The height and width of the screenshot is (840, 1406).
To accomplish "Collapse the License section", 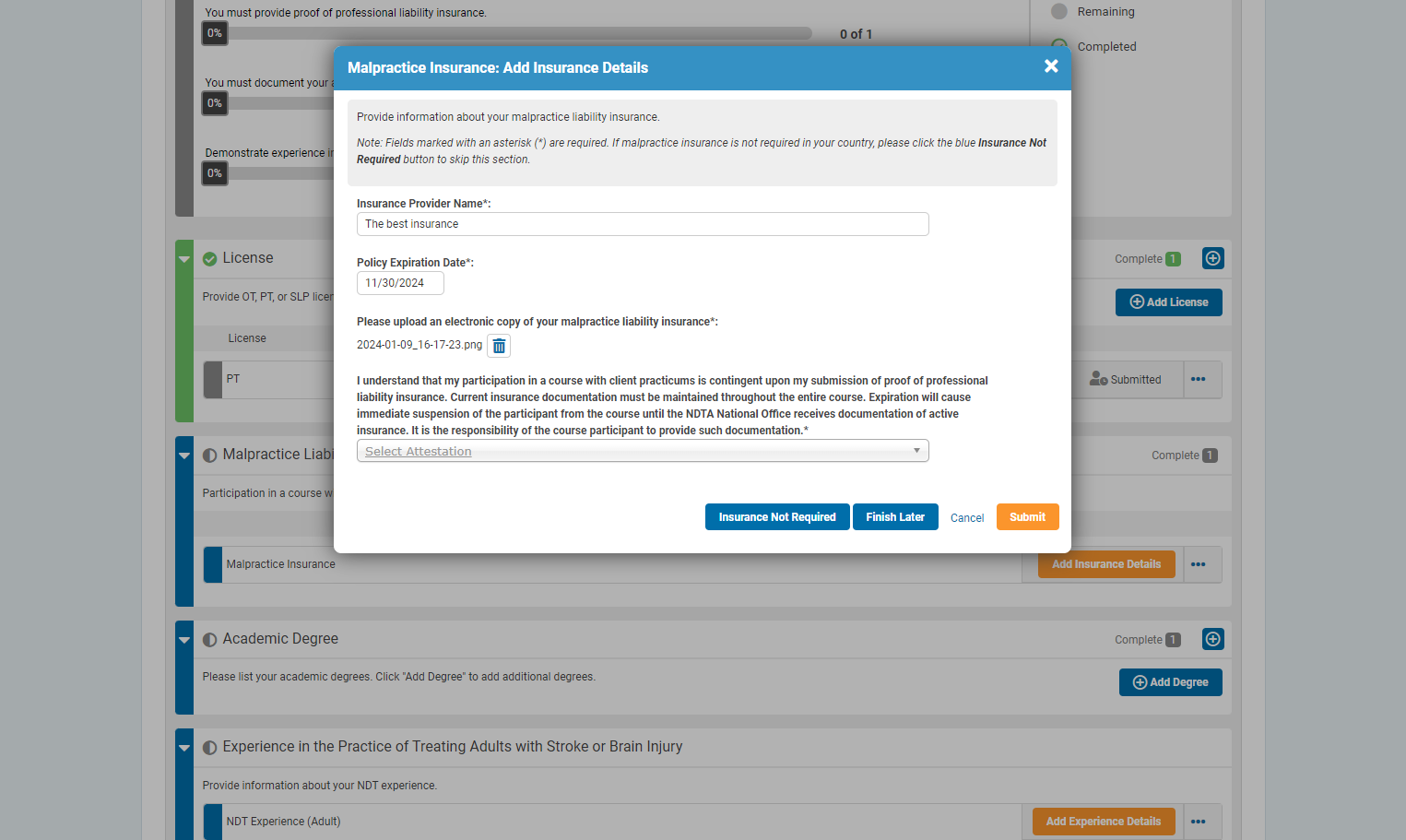I will 184,259.
